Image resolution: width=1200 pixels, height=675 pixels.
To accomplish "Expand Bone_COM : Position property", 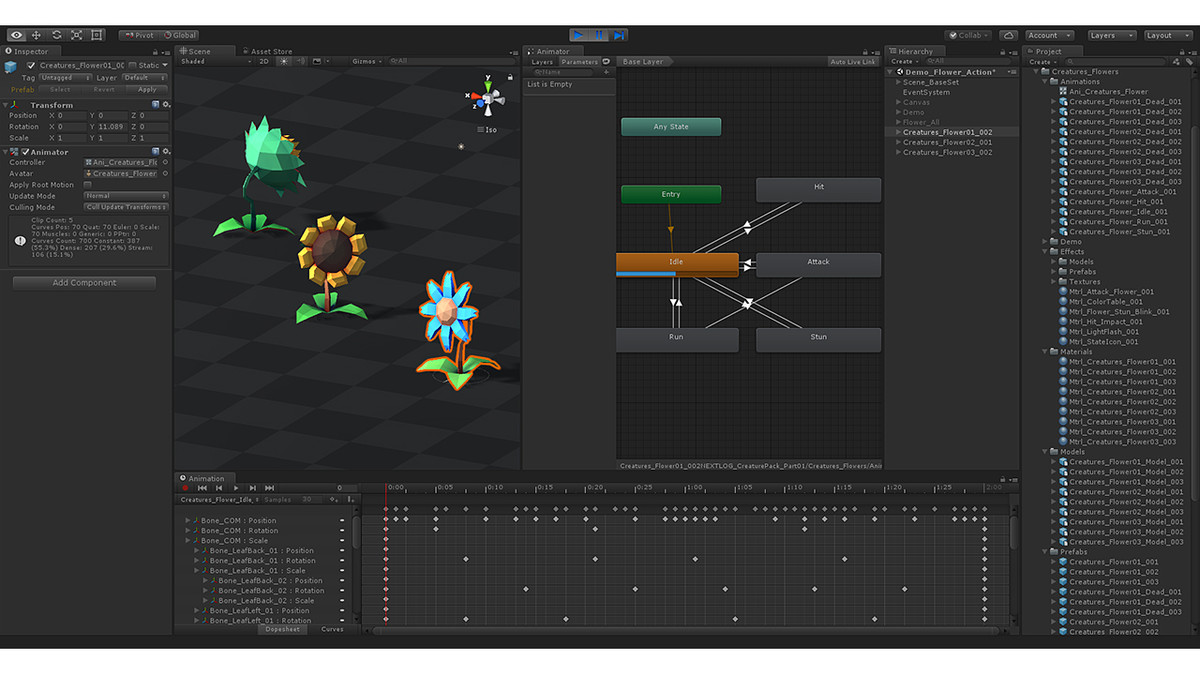I will point(186,518).
